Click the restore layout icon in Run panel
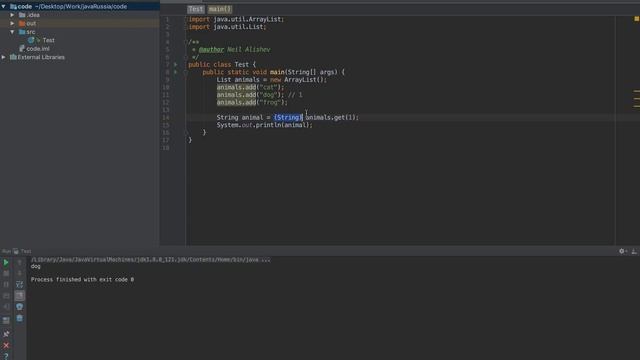 click(6, 321)
